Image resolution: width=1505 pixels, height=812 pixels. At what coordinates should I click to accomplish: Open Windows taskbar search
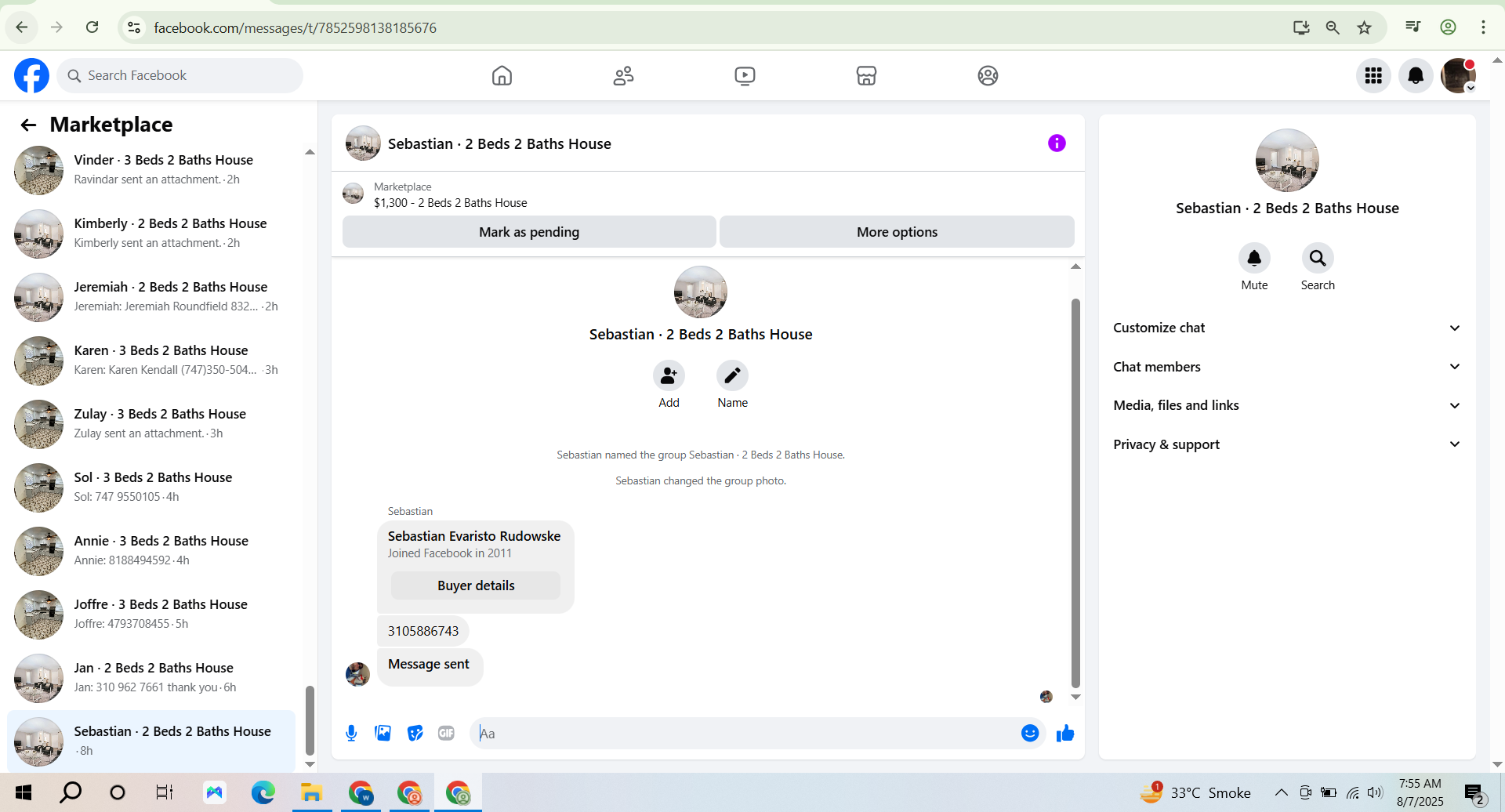coord(71,792)
